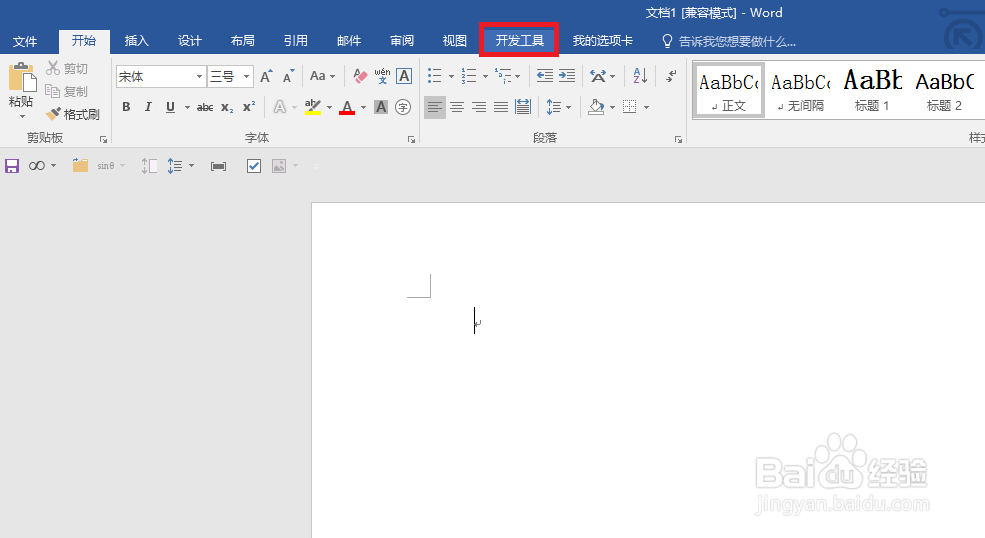Viewport: 985px width, 538px height.
Task: Align text right
Action: point(479,107)
